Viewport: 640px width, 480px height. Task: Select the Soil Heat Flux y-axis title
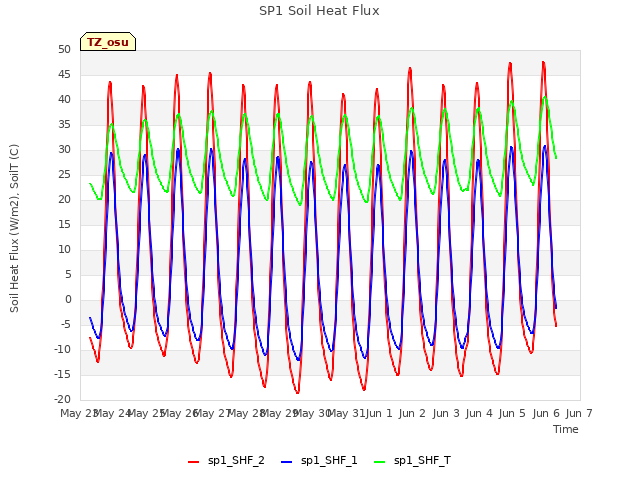click(x=14, y=228)
